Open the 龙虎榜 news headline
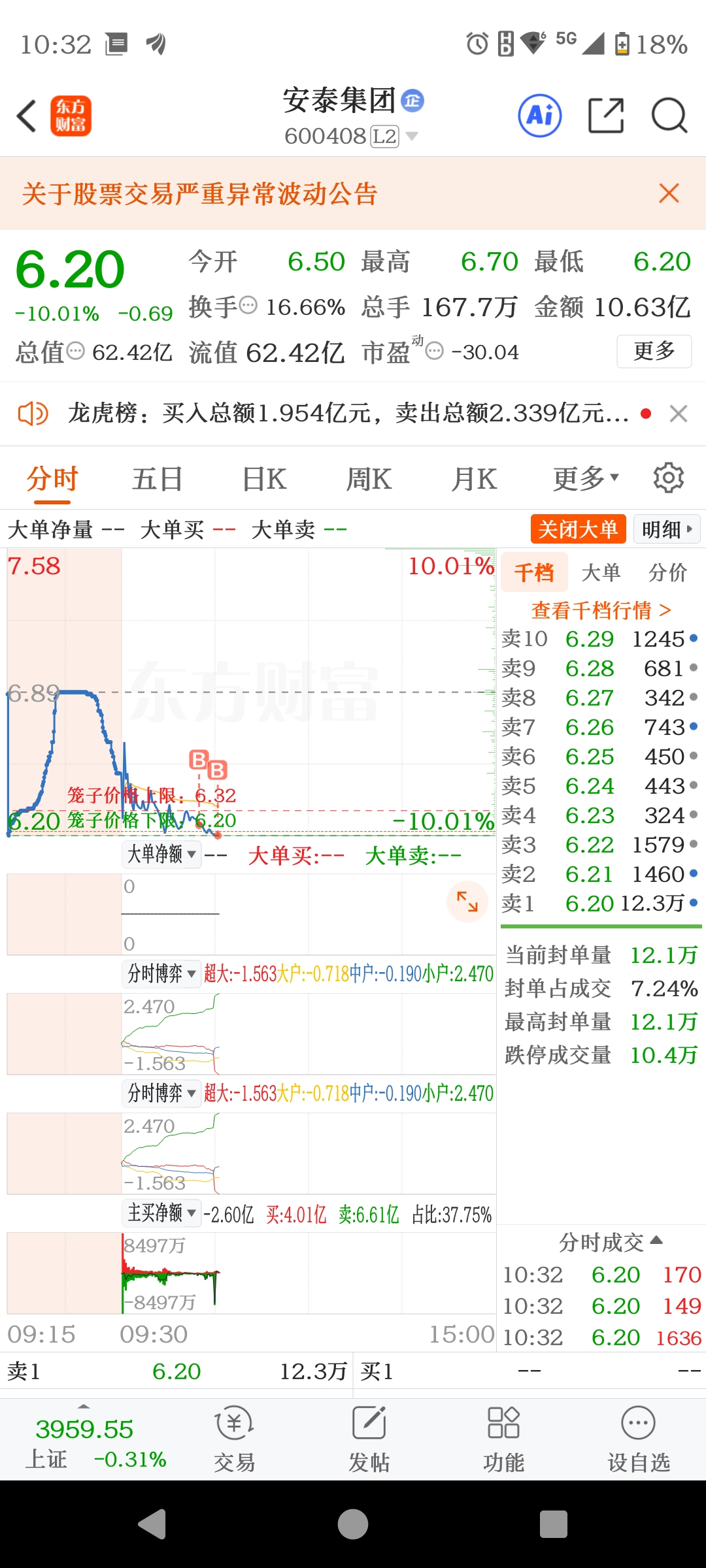The height and width of the screenshot is (1568, 706). pyautogui.click(x=348, y=414)
